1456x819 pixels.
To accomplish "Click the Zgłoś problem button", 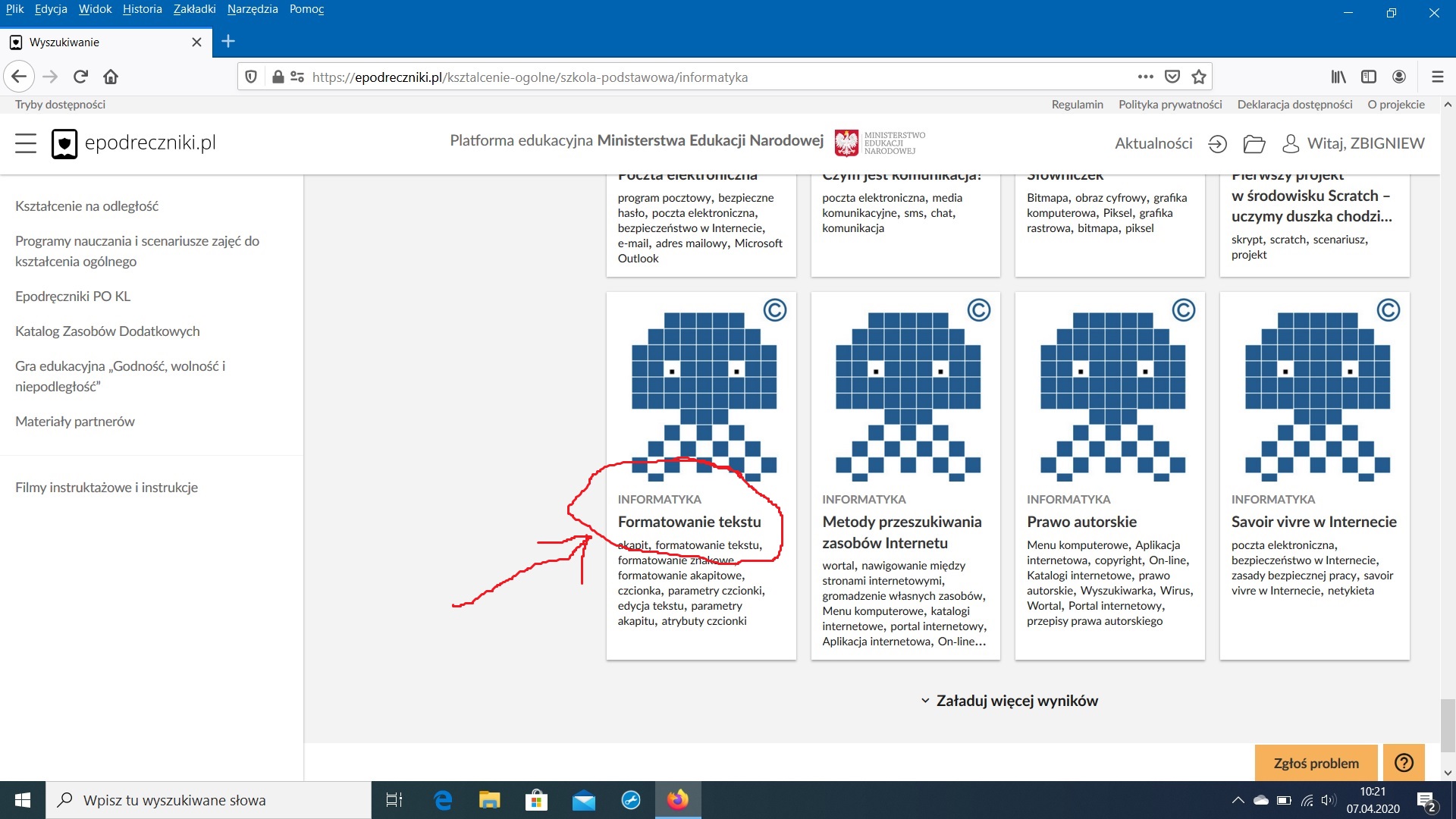I will coord(1316,763).
